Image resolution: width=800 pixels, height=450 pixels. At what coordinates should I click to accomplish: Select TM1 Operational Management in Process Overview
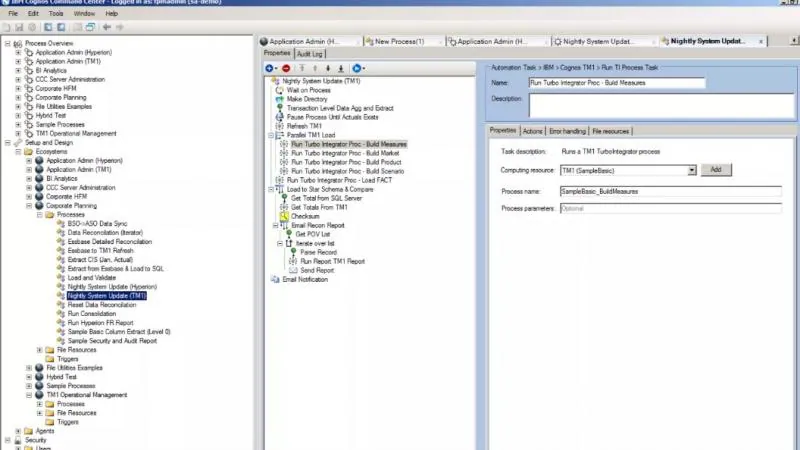76,134
